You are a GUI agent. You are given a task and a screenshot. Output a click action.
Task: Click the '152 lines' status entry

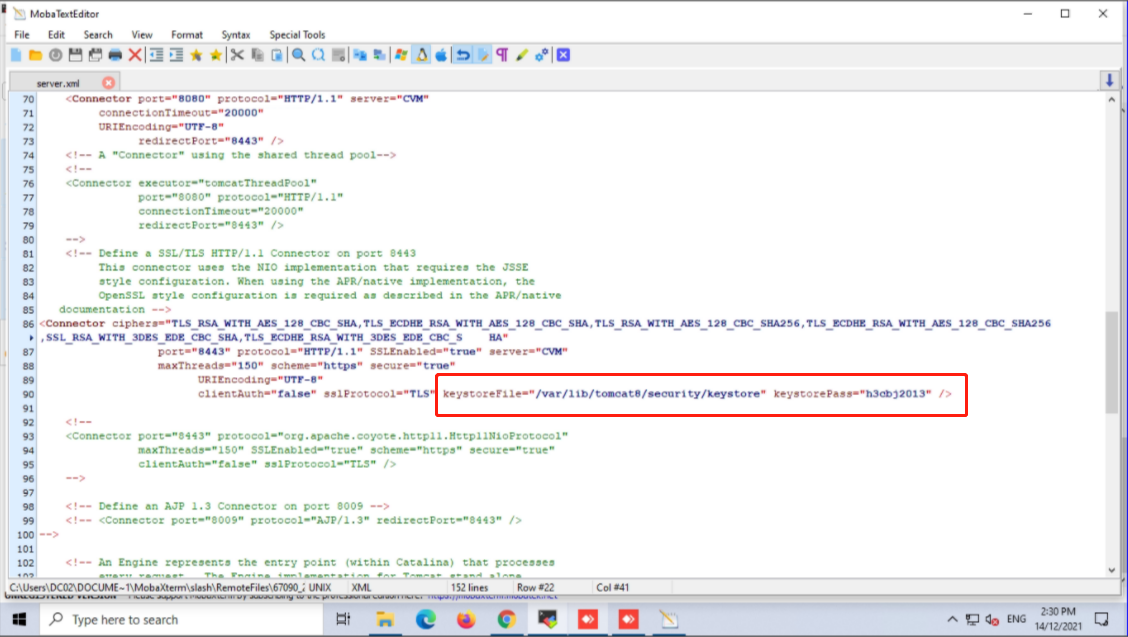pos(469,587)
